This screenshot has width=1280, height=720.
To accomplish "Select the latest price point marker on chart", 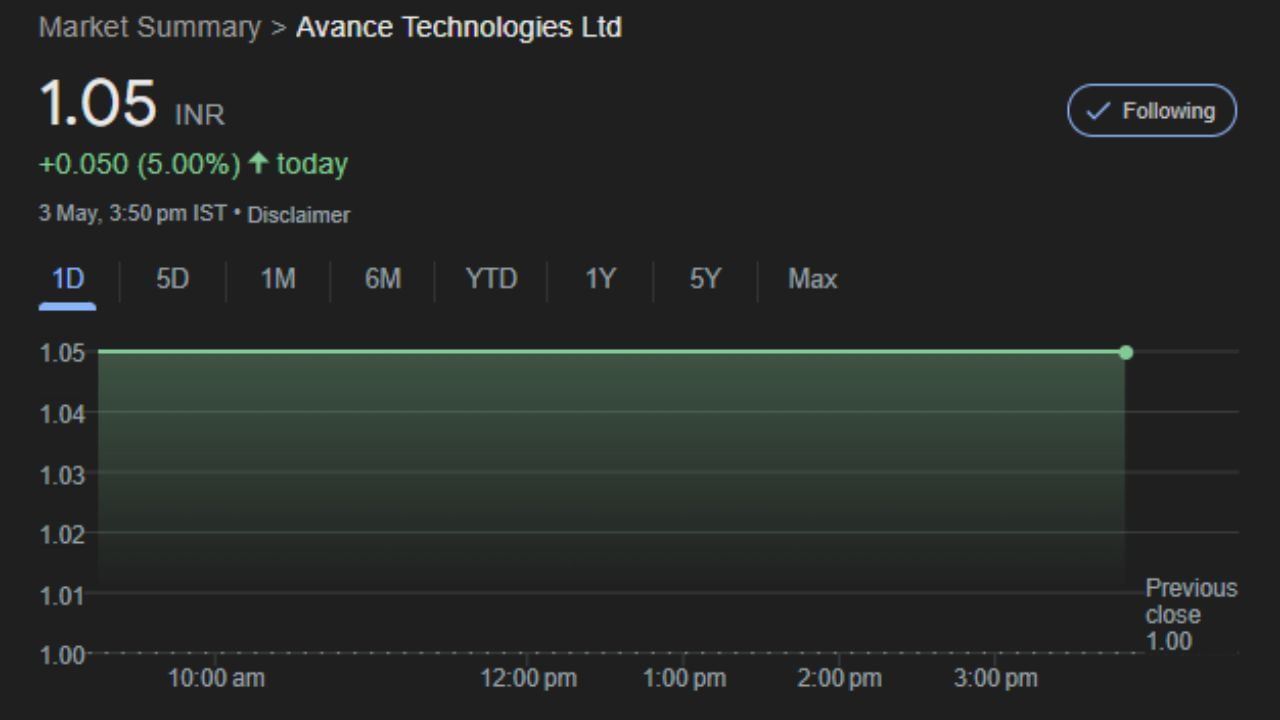I will click(x=1126, y=352).
